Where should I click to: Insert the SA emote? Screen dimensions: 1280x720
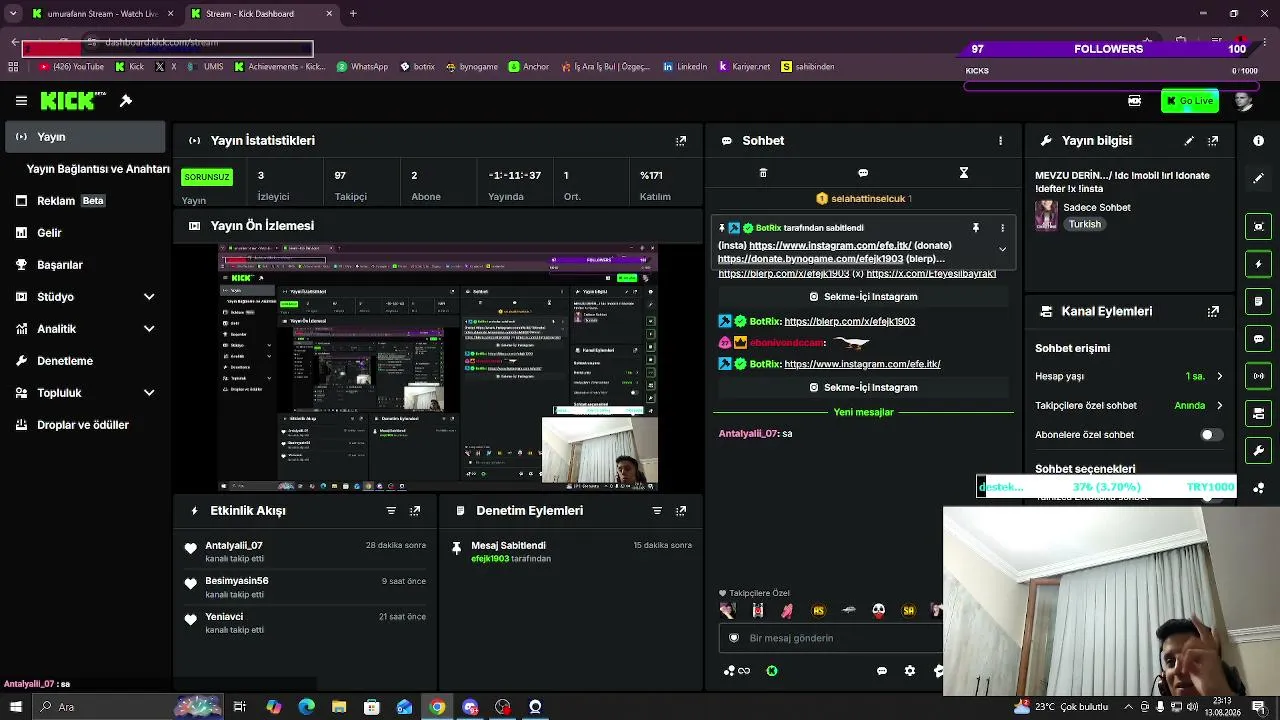point(908,610)
